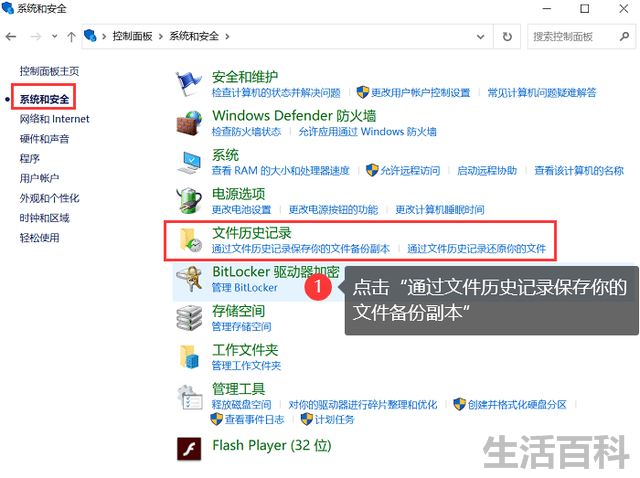Click the Up one level arrow
The height and width of the screenshot is (478, 640).
71,37
